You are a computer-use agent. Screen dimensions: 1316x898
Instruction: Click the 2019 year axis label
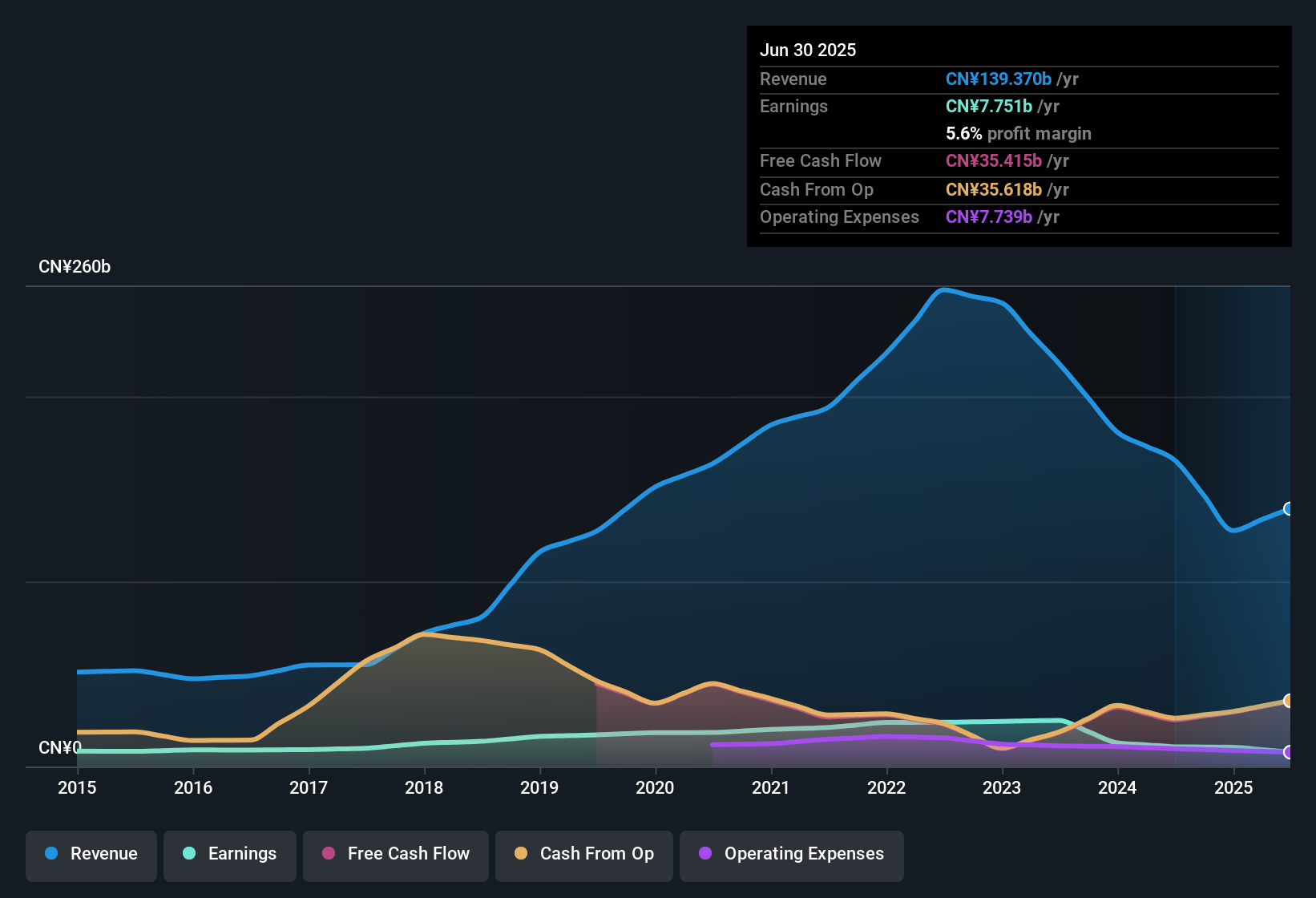coord(540,788)
